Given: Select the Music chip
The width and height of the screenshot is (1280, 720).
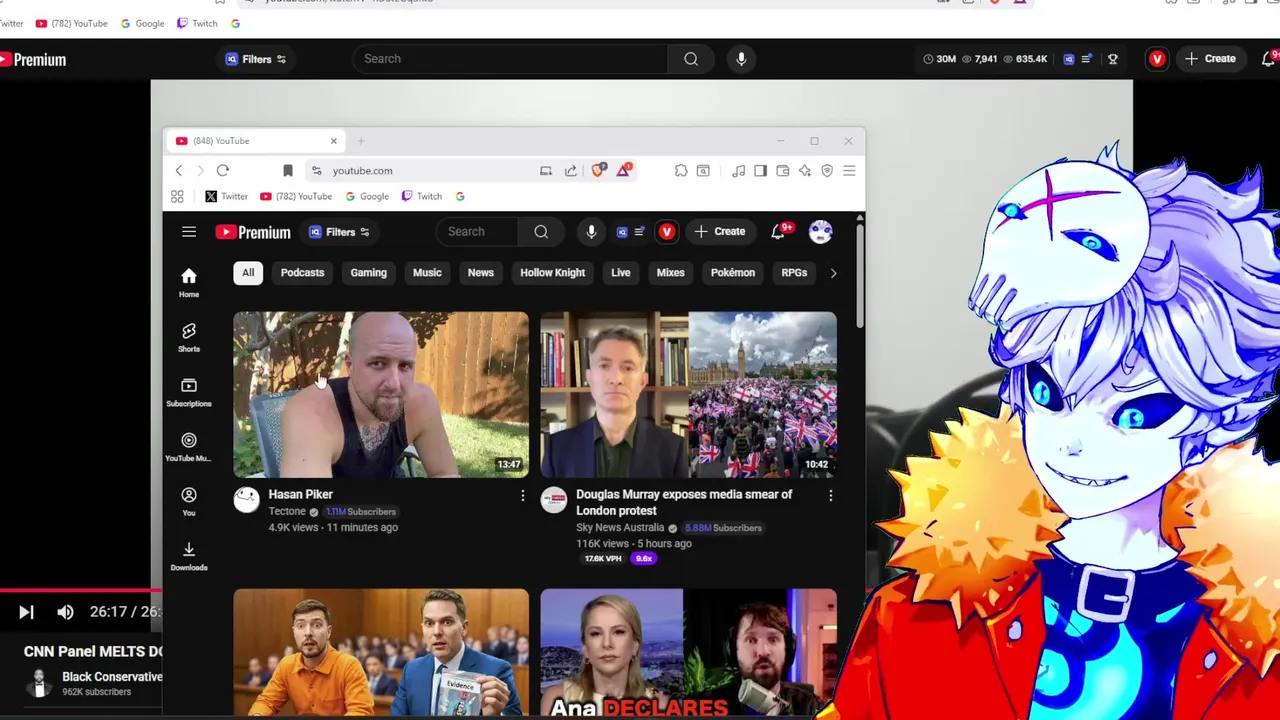Looking at the screenshot, I should 427,273.
